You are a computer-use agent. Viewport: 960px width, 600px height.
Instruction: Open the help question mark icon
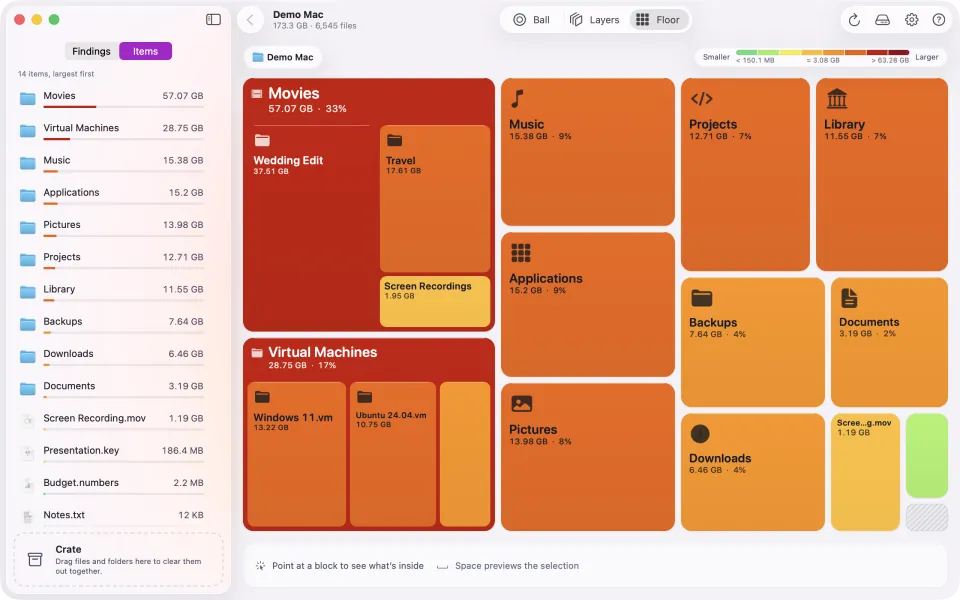pyautogui.click(x=939, y=20)
